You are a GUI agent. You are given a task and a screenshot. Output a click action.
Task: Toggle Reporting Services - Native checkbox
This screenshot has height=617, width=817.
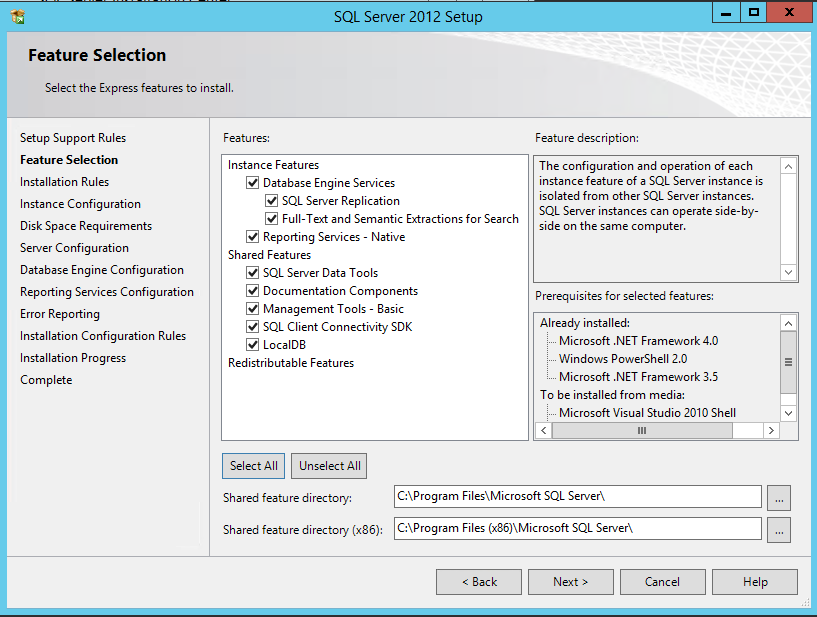(253, 237)
